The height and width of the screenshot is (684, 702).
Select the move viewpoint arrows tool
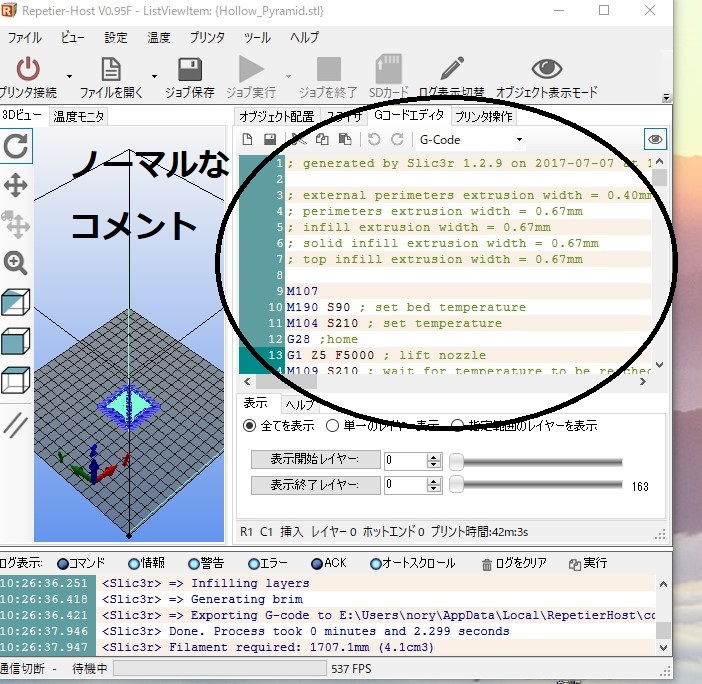coord(16,185)
